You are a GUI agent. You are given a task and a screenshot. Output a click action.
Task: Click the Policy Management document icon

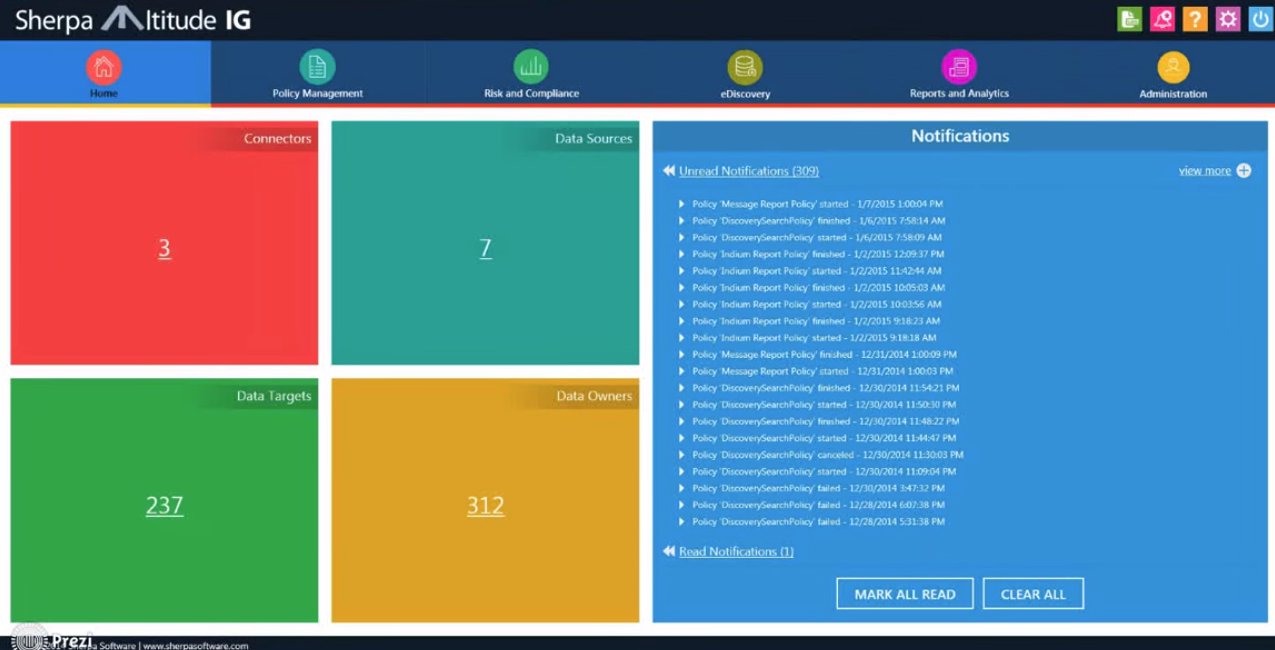[317, 67]
